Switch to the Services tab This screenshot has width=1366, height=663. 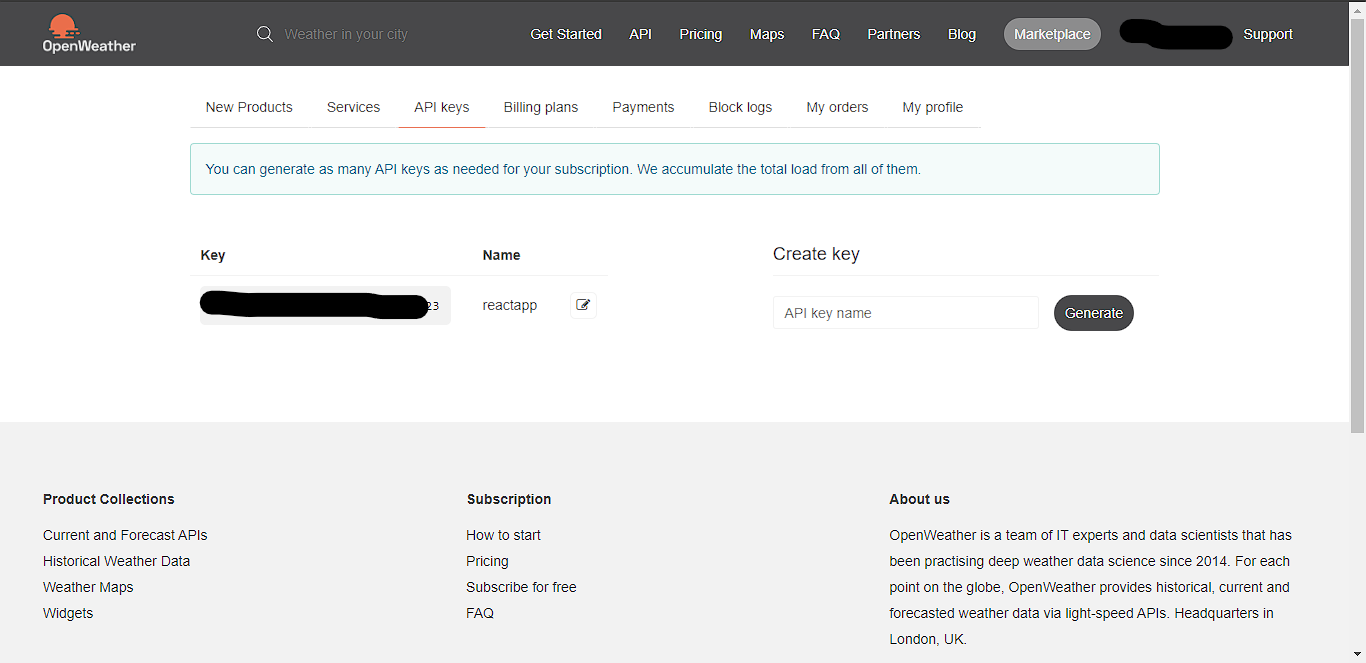(x=353, y=107)
